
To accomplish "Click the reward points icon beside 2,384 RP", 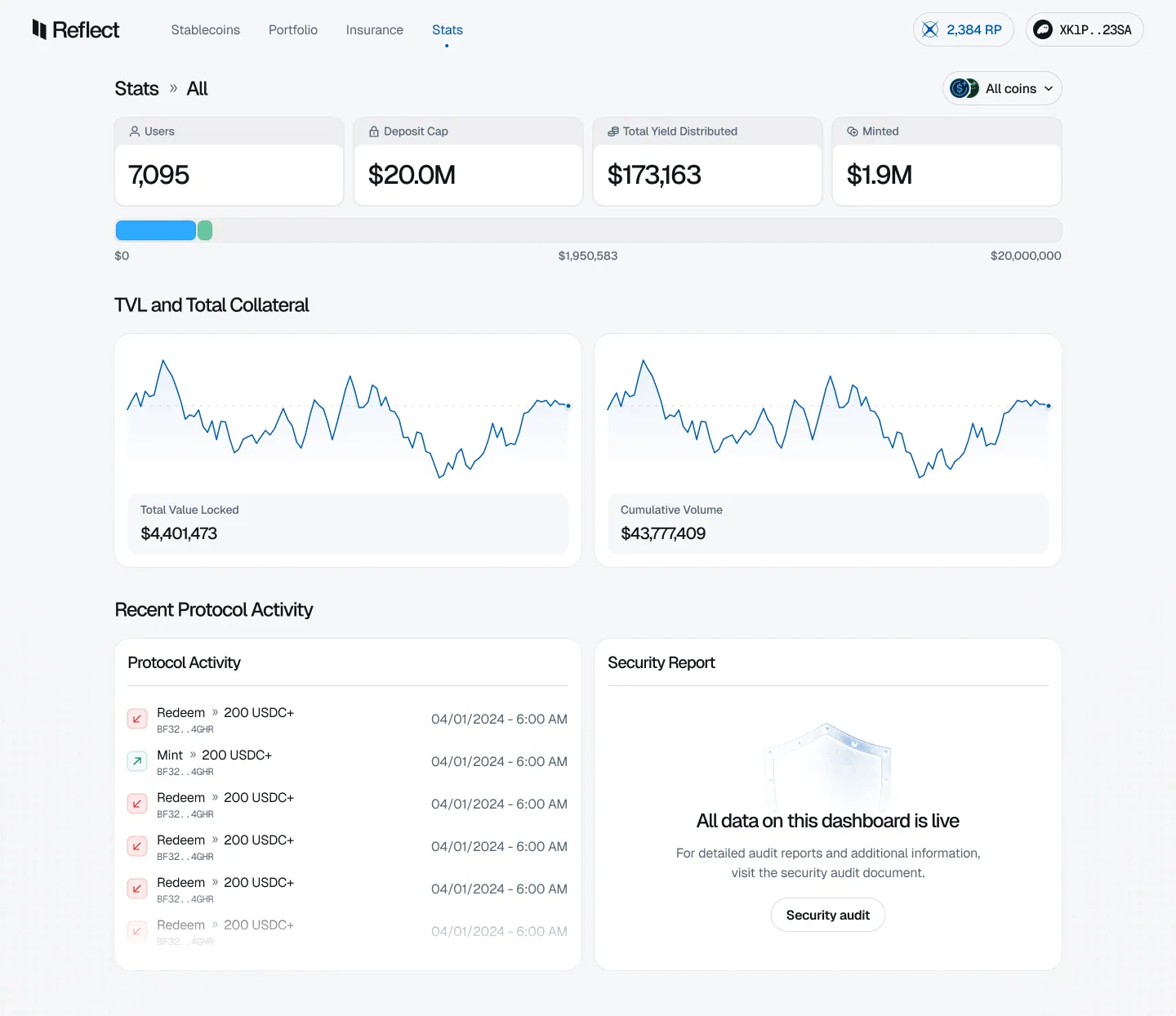I will (930, 29).
